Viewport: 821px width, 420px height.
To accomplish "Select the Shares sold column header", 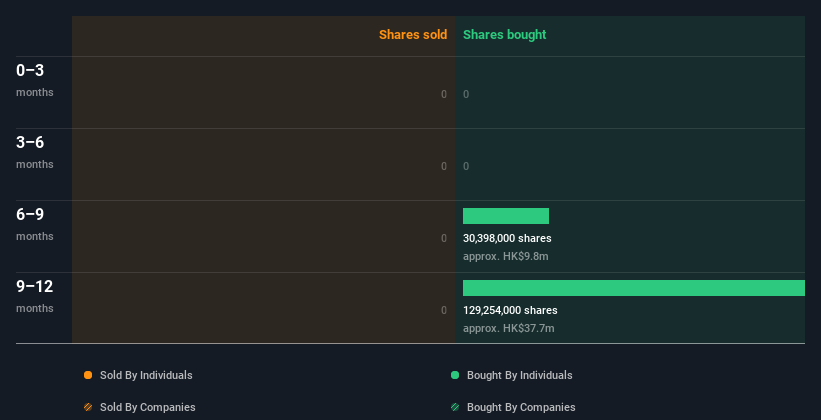I will tap(413, 35).
